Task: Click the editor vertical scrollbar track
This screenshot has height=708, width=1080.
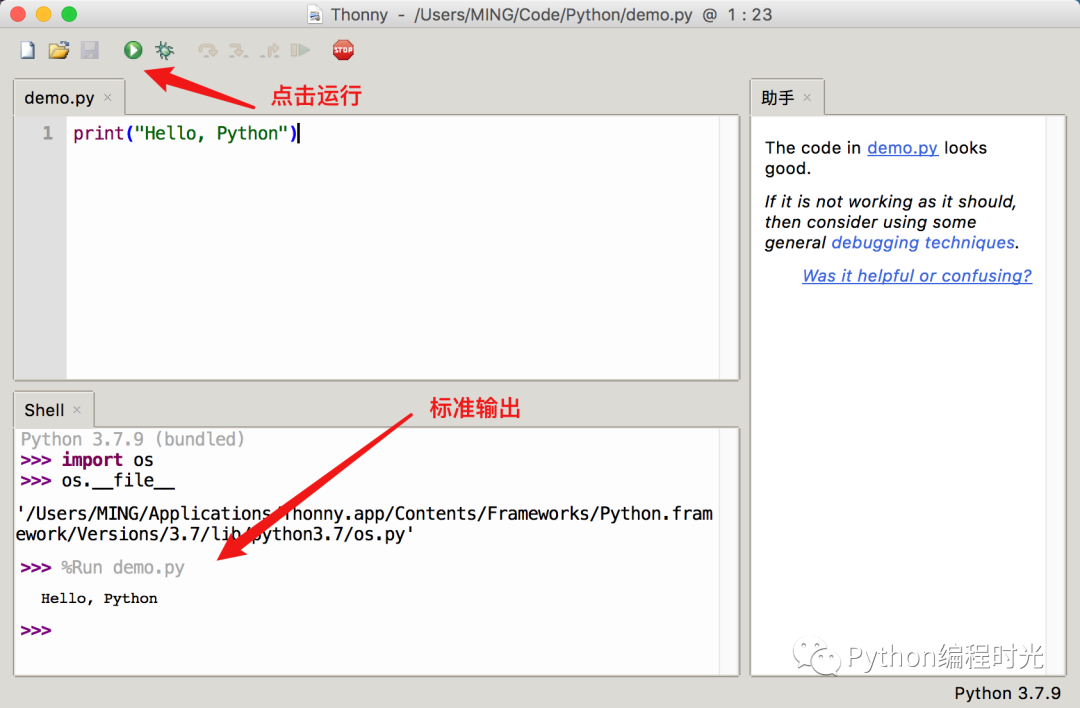Action: pyautogui.click(x=729, y=248)
